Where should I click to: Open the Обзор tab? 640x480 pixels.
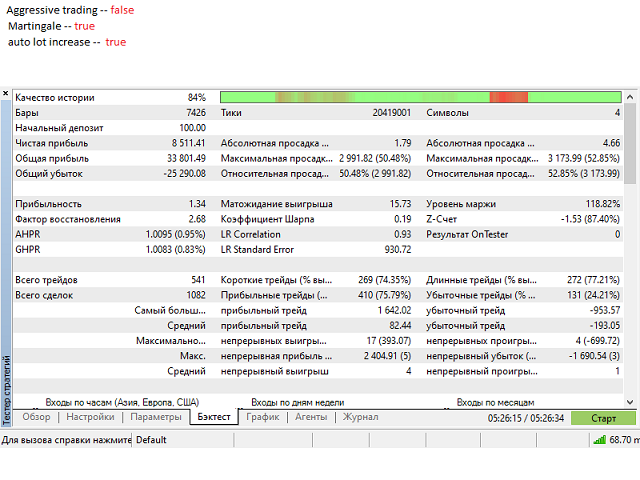pos(37,418)
